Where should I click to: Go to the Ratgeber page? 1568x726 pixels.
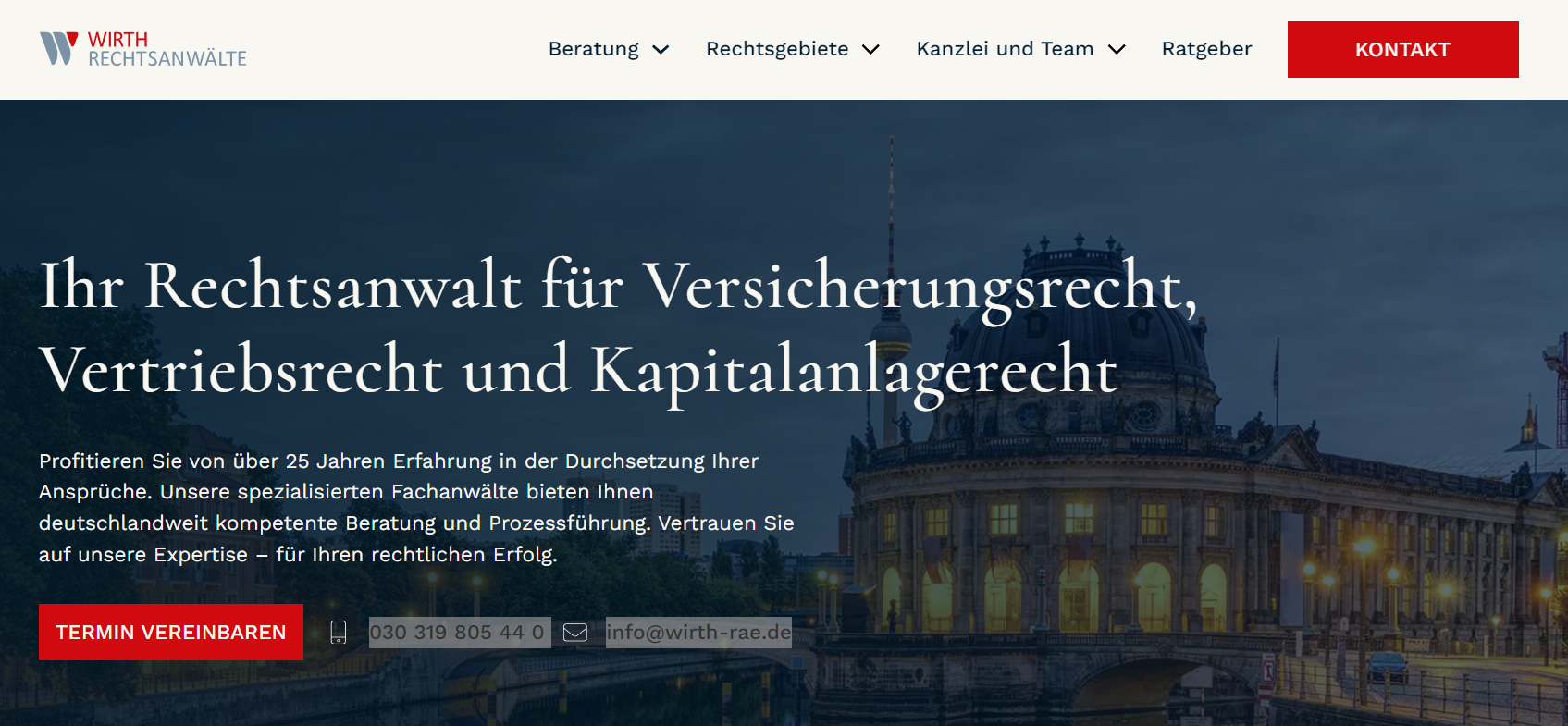coord(1206,49)
